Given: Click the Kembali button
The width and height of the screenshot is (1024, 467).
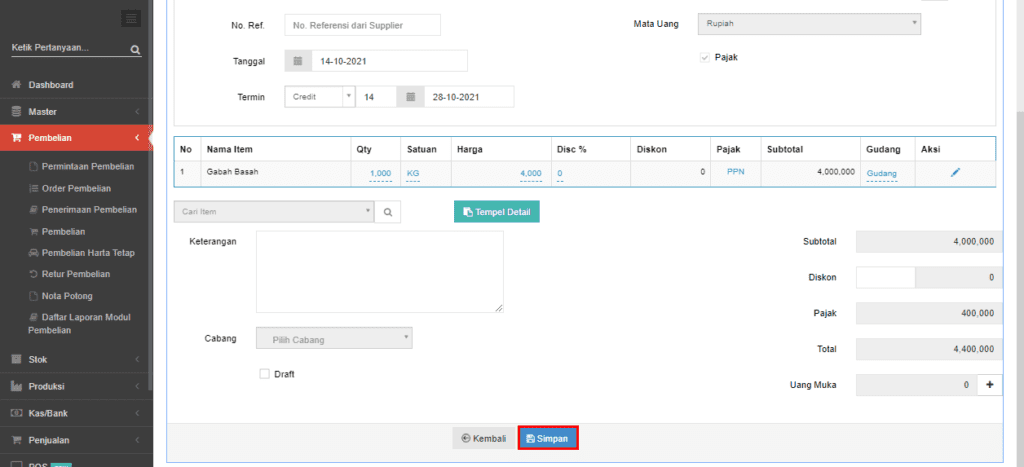Looking at the screenshot, I should 483,438.
